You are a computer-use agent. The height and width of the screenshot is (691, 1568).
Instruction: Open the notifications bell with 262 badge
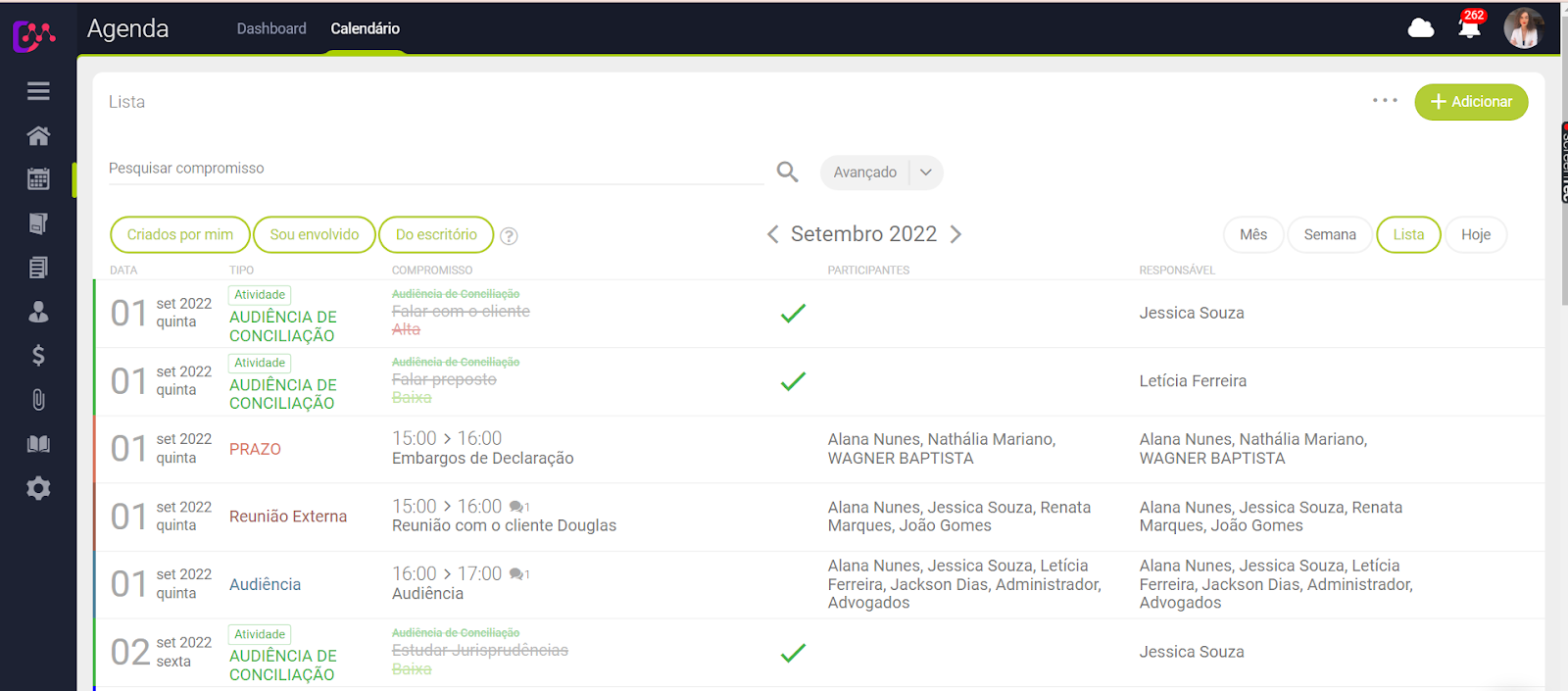pos(1469,28)
